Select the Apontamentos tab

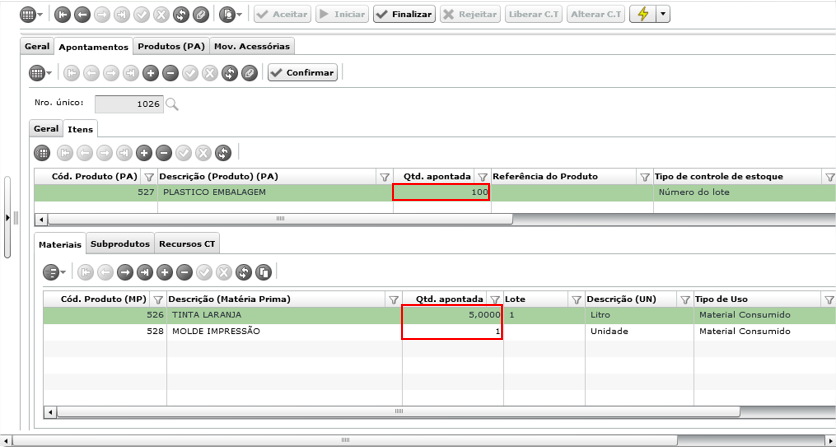pyautogui.click(x=93, y=47)
